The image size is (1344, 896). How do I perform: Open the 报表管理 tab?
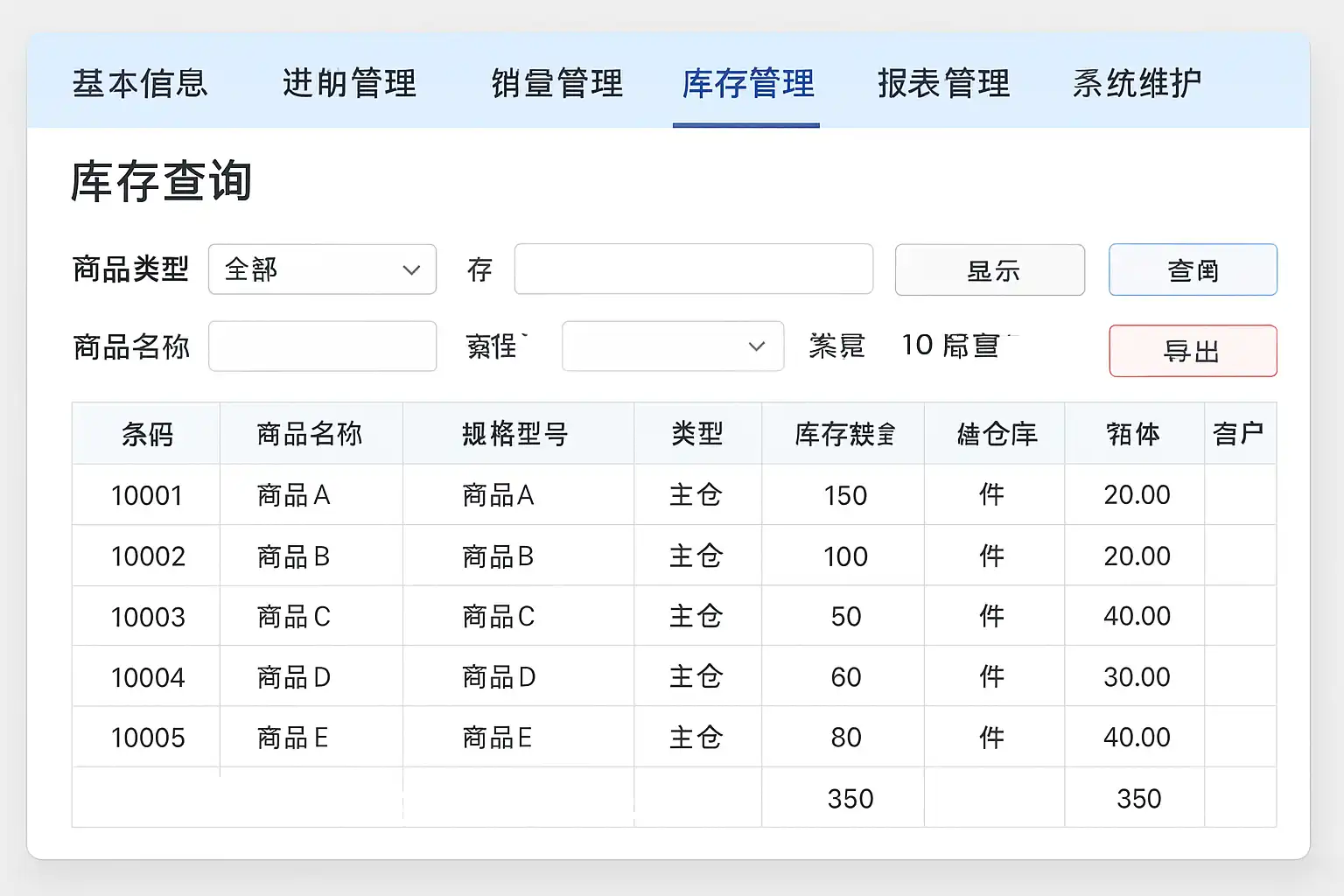943,84
